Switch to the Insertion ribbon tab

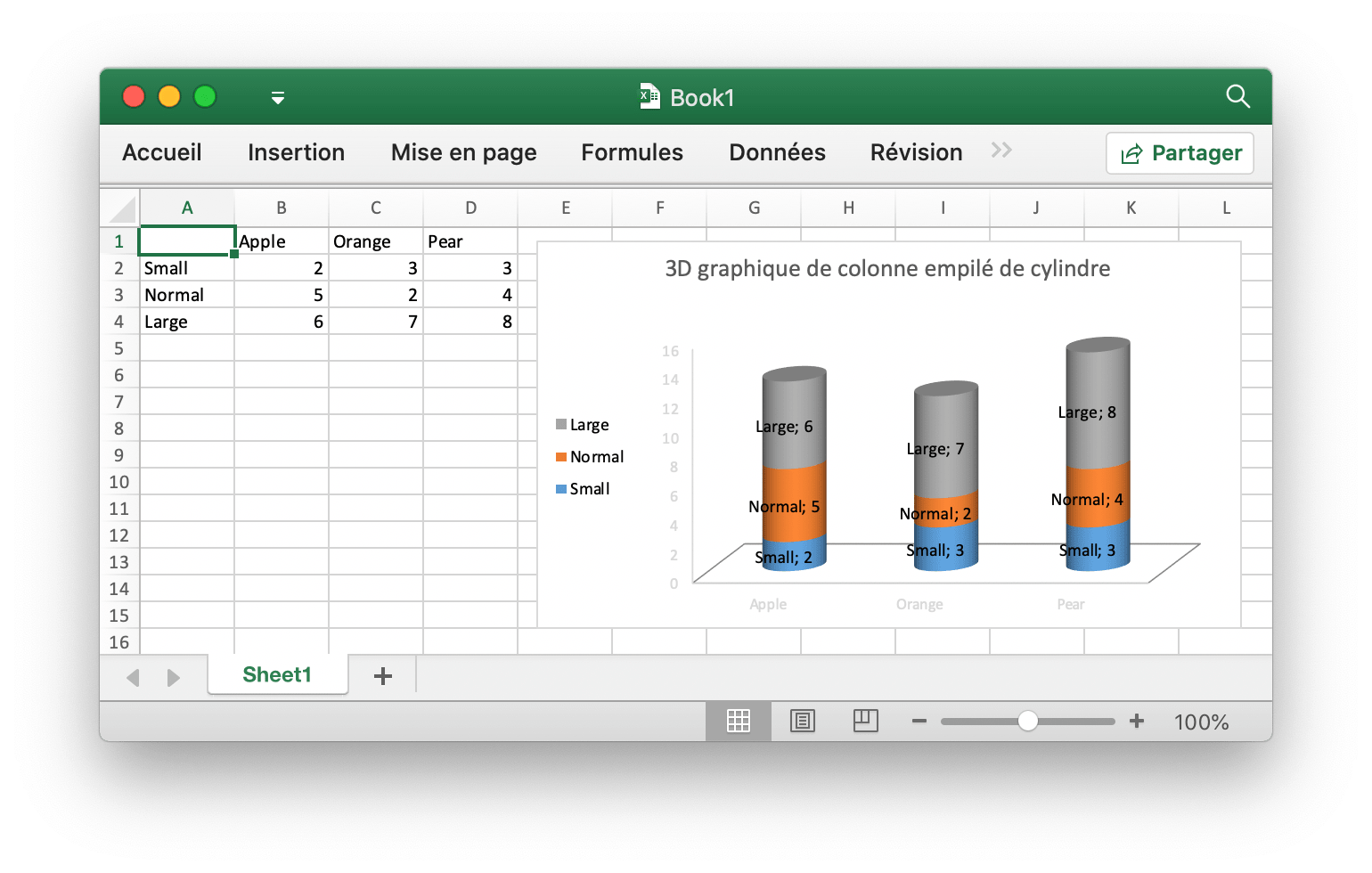click(296, 152)
